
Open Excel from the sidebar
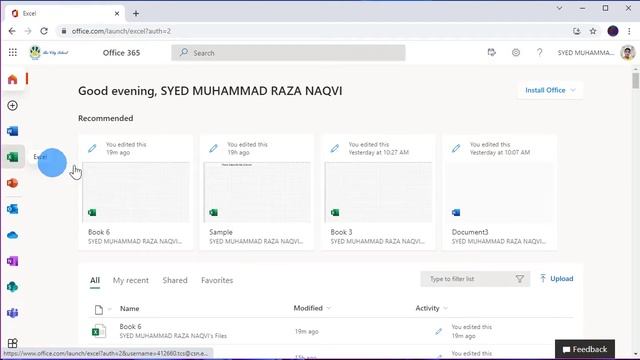click(x=13, y=157)
